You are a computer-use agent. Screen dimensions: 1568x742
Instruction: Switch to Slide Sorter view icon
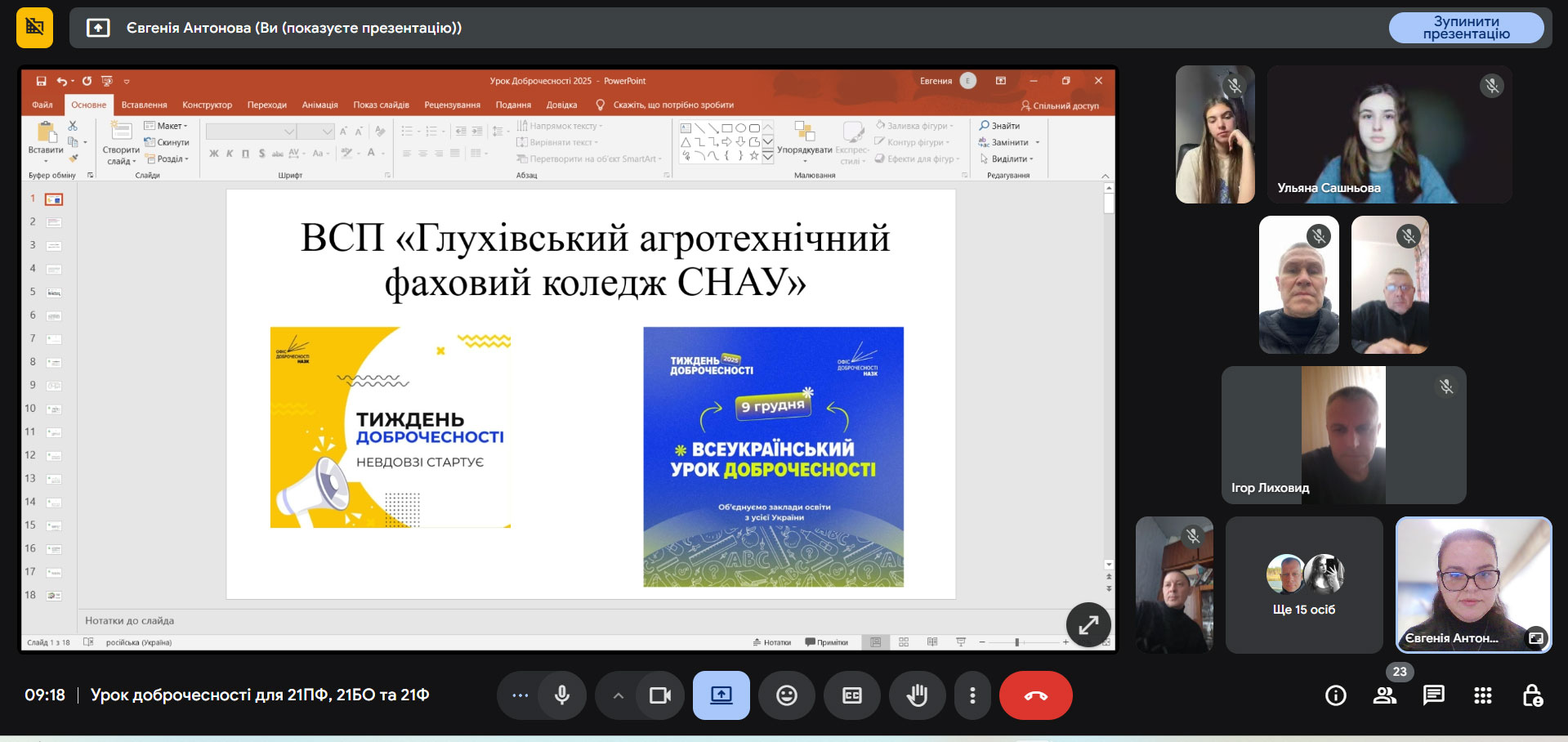[x=904, y=642]
